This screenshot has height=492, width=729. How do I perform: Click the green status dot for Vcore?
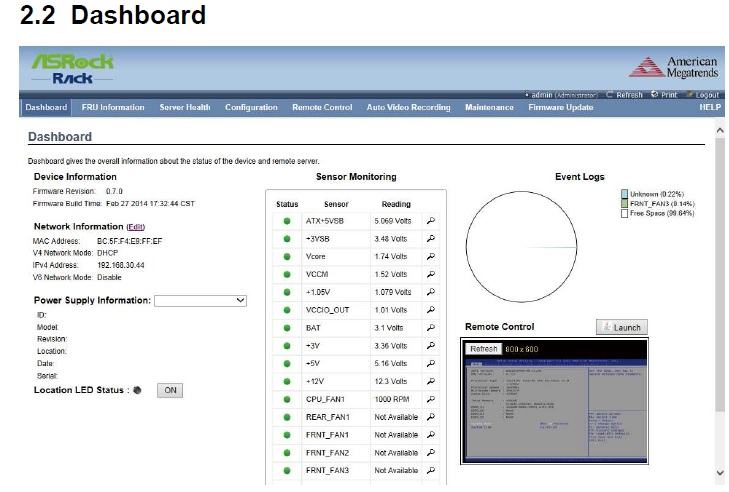[287, 256]
